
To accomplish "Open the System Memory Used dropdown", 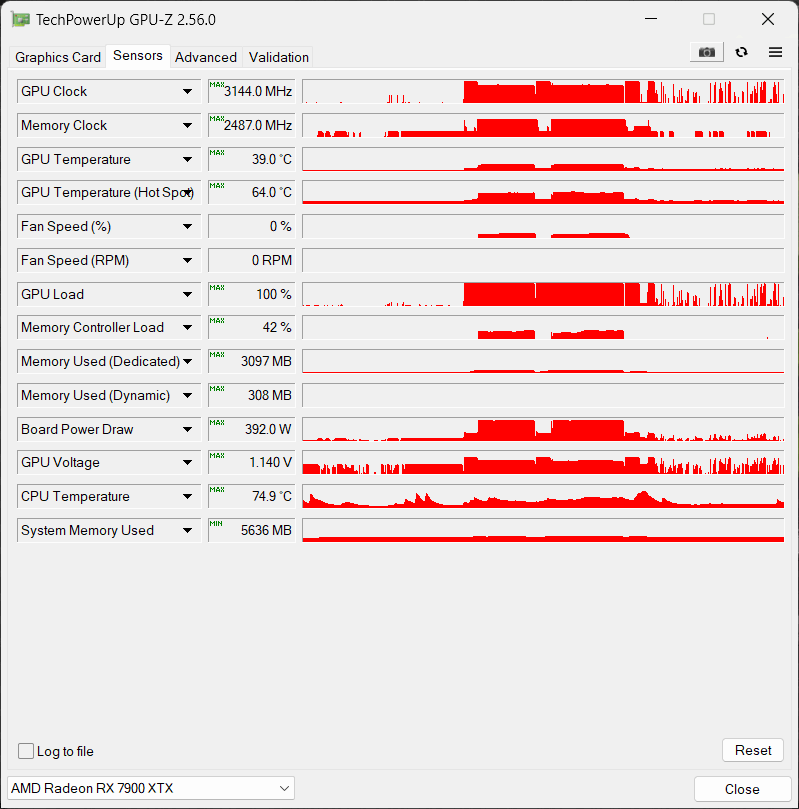I will click(x=187, y=531).
